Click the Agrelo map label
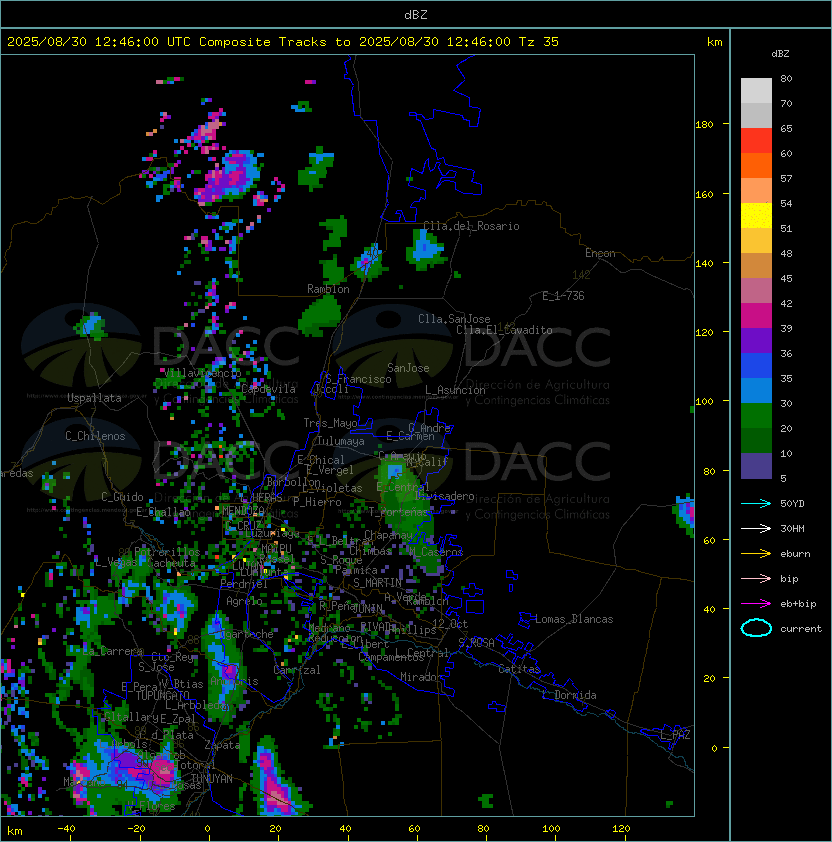 [244, 601]
